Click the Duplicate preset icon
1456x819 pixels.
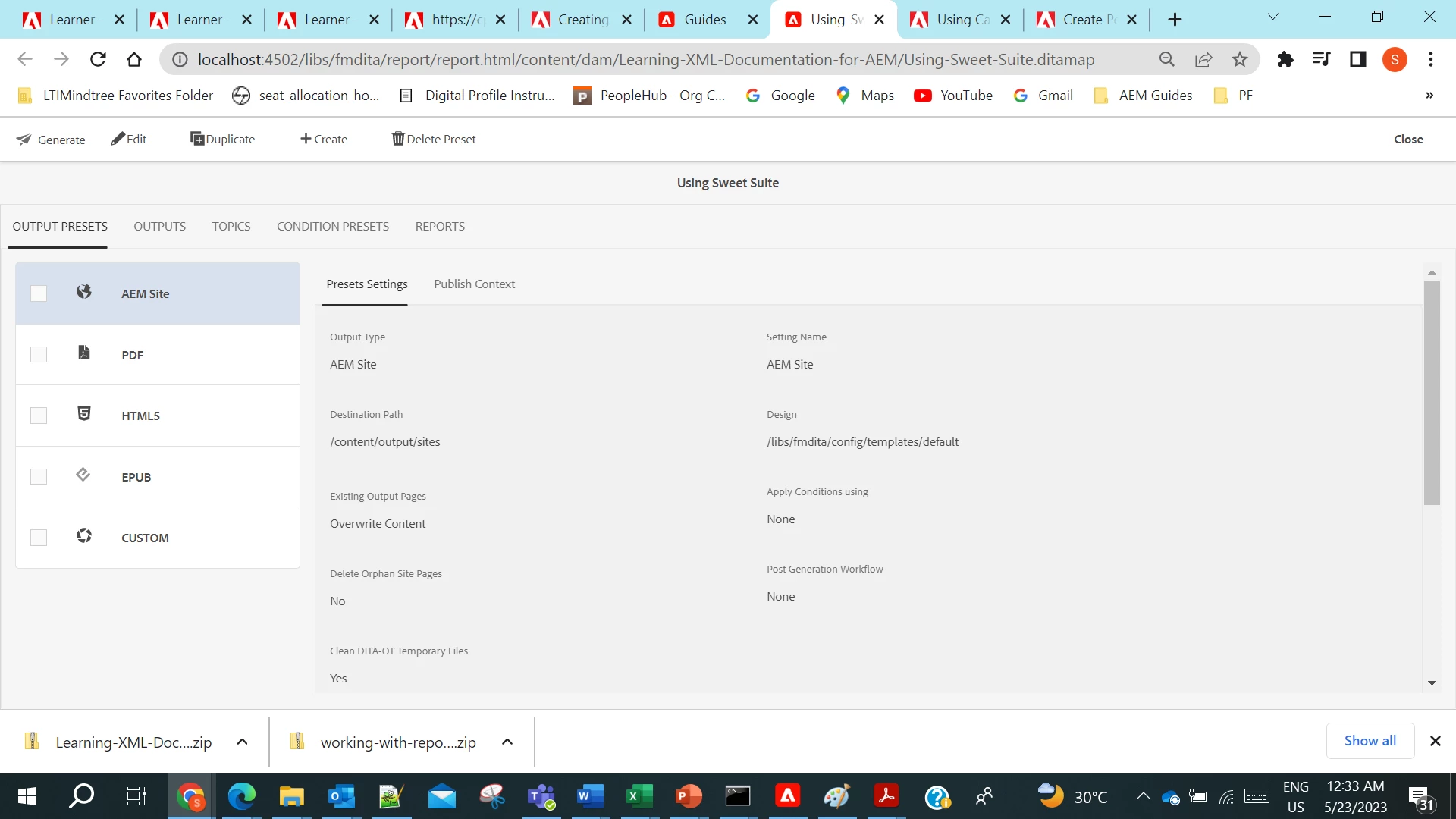coord(196,139)
